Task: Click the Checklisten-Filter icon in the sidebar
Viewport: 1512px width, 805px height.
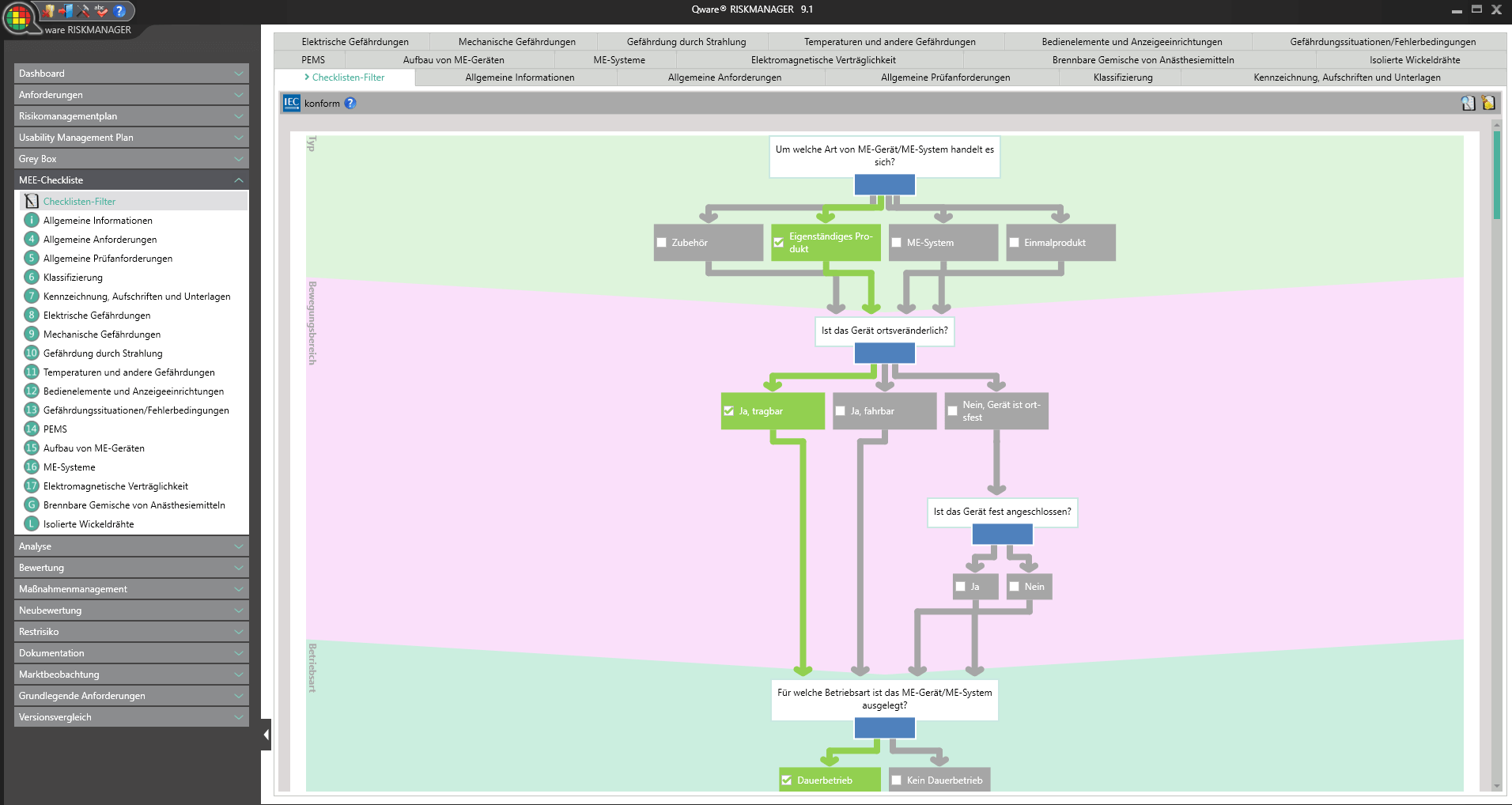Action: (x=32, y=201)
